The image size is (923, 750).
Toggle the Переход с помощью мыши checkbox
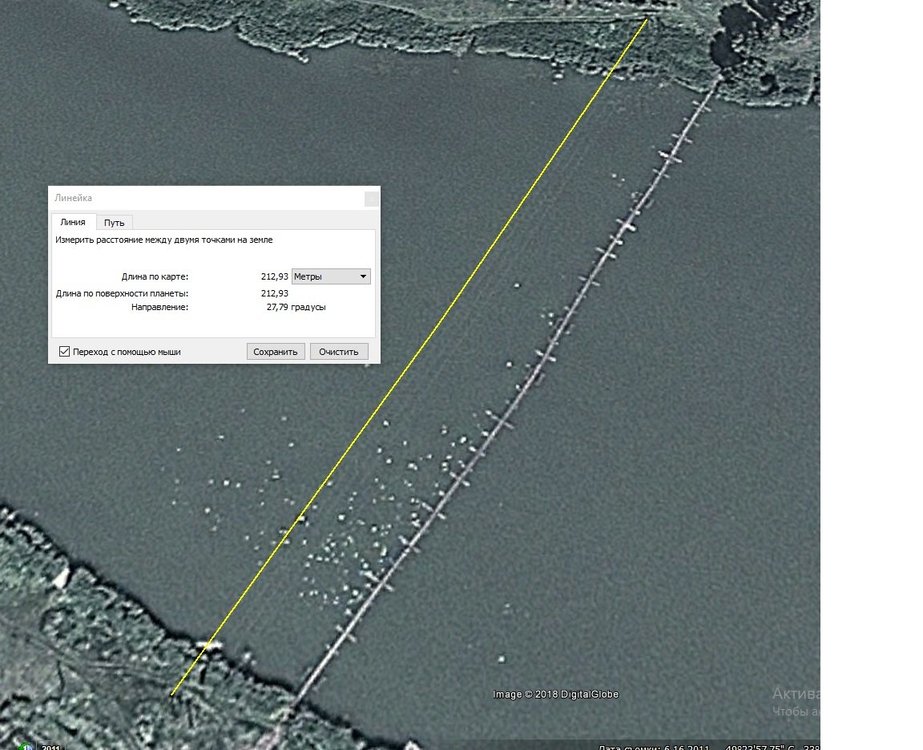(x=65, y=352)
